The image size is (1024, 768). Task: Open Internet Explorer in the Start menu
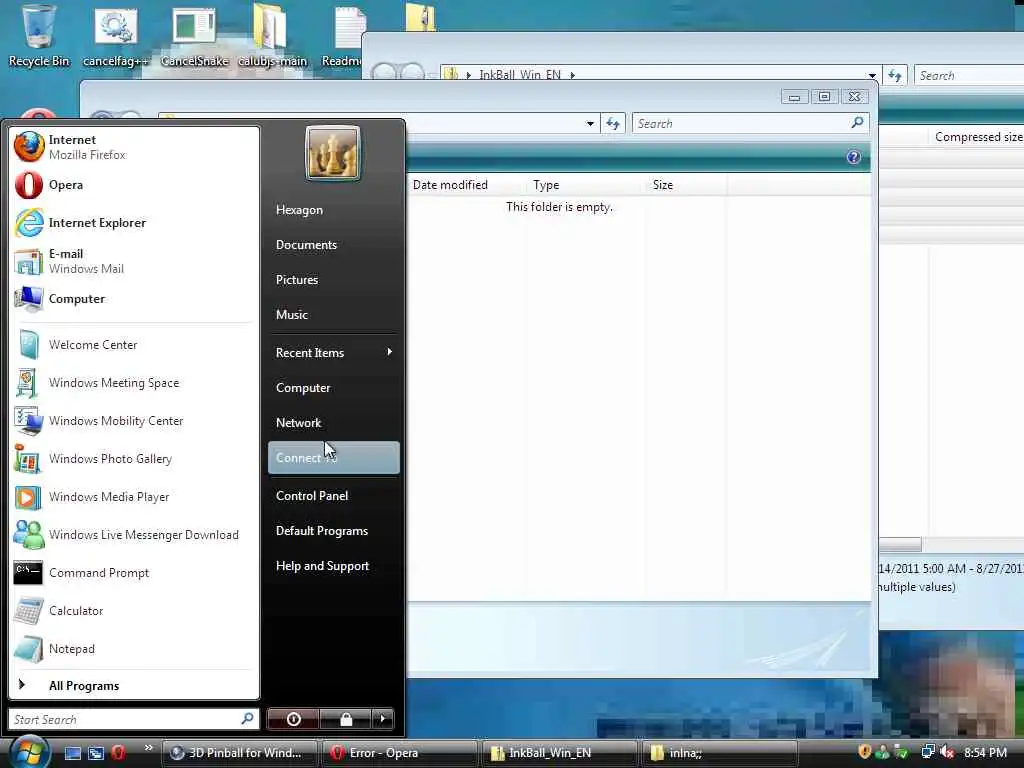[x=134, y=223]
